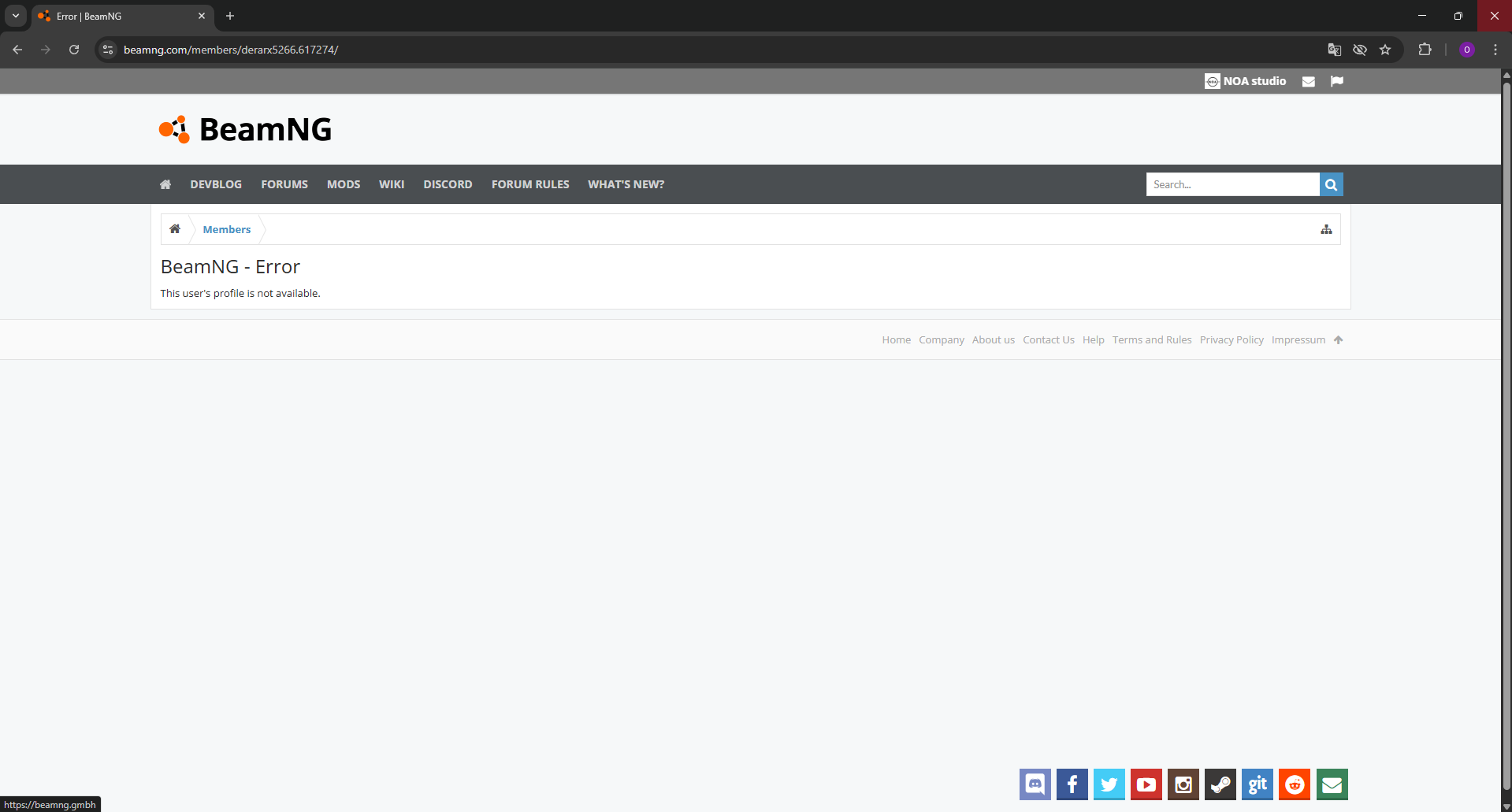The image size is (1512, 812).
Task: Go back in browser history
Action: (17, 50)
